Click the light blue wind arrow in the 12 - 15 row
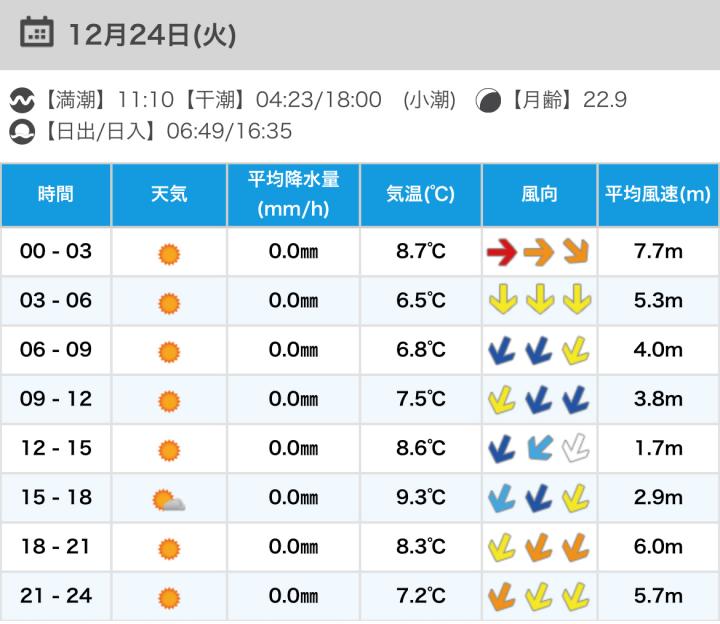 (540, 448)
